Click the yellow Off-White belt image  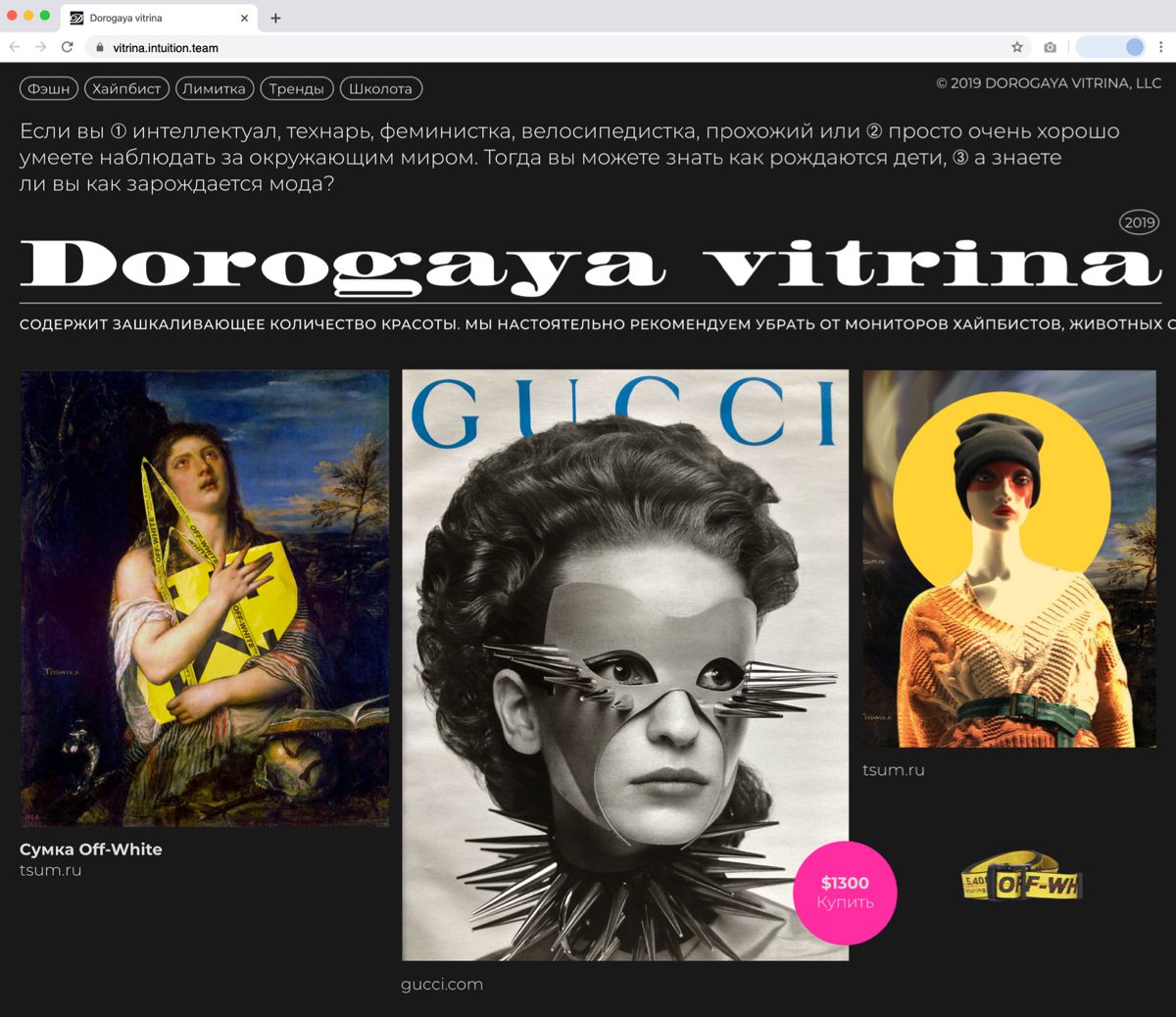tap(1022, 877)
